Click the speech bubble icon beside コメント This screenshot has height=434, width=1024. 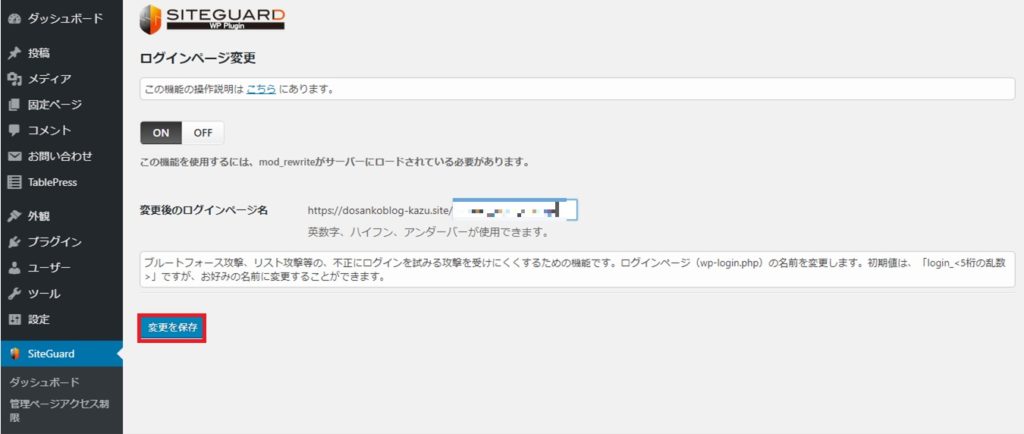(x=14, y=131)
